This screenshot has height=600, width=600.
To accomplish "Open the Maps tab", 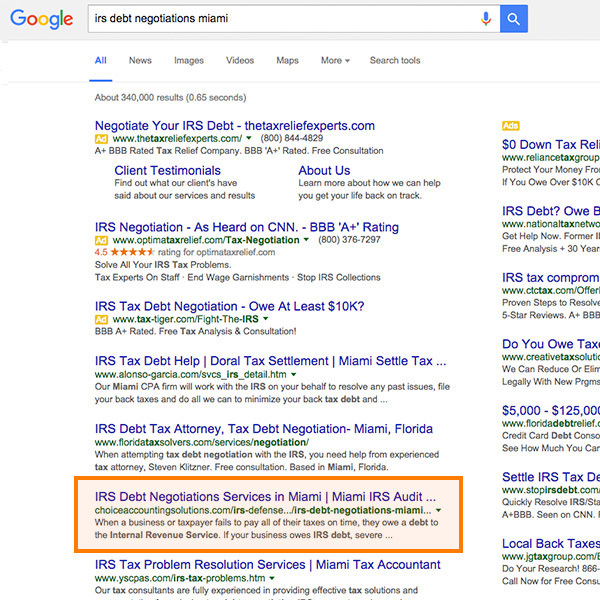I will tap(287, 60).
